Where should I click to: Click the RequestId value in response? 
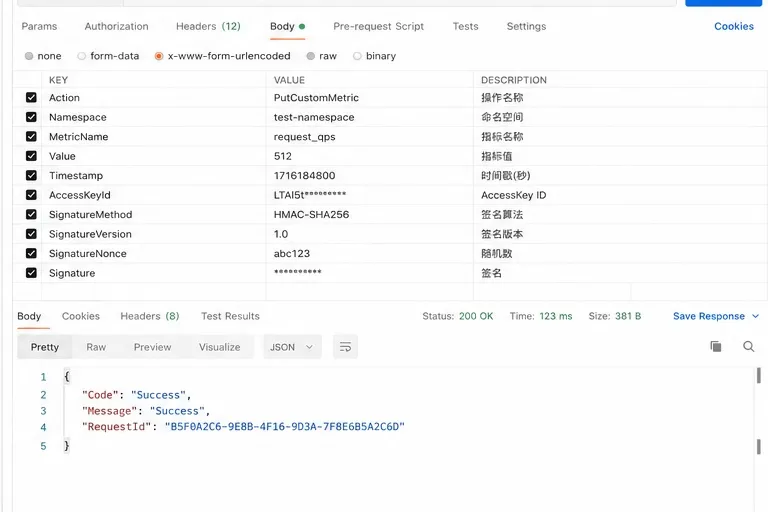[x=285, y=427]
